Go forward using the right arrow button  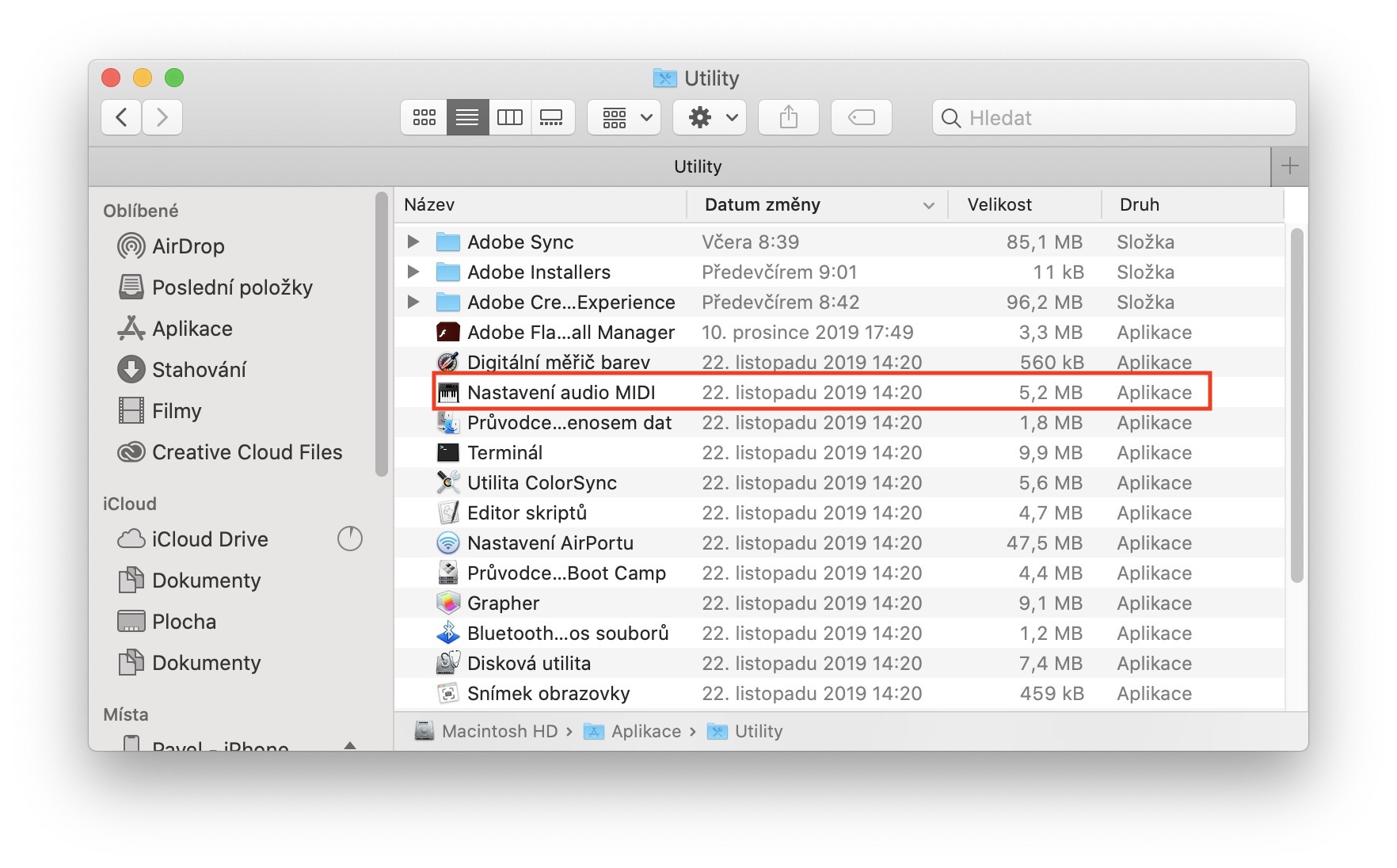(x=162, y=117)
